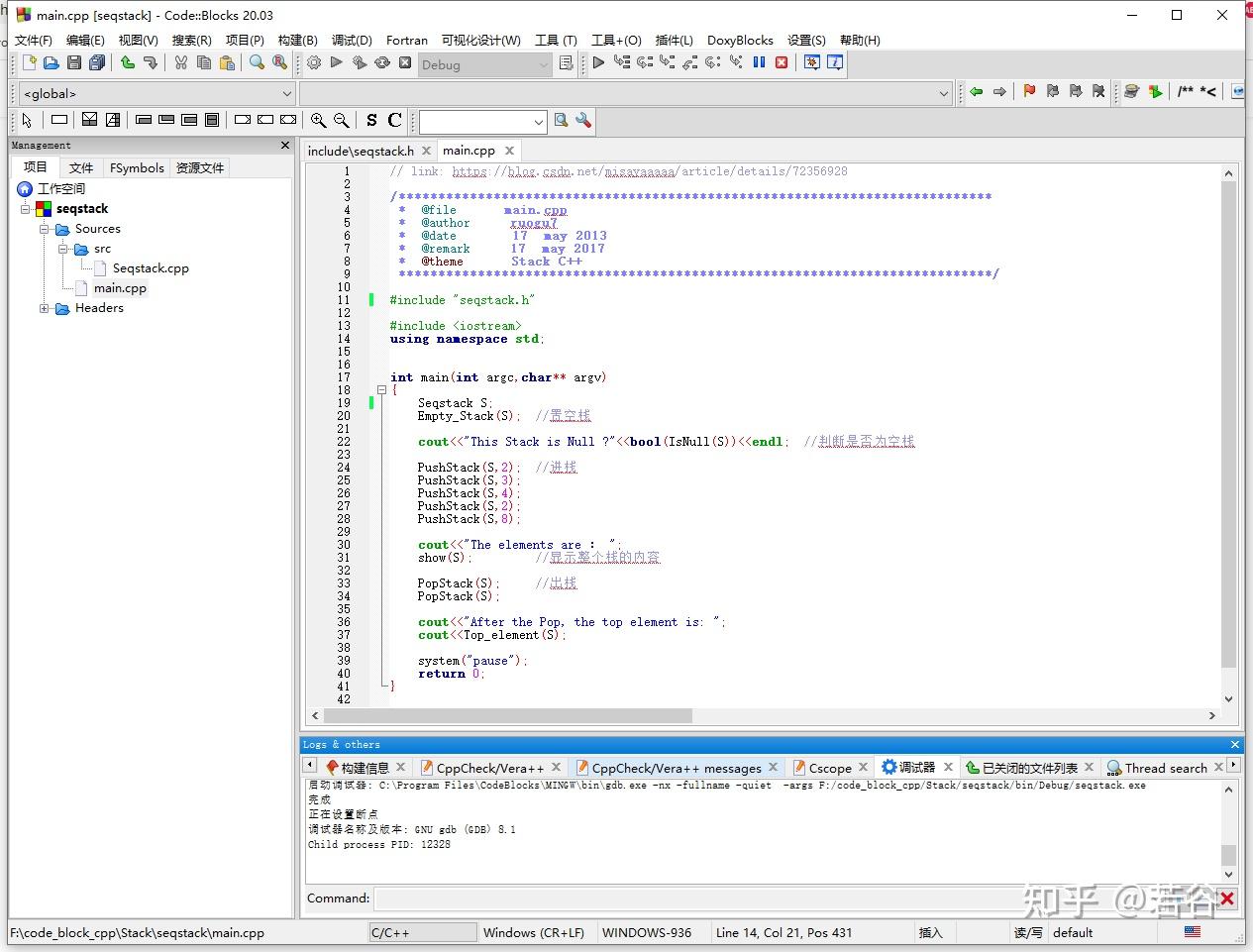1253x952 pixels.
Task: Collapse the src folder node
Action: (x=63, y=249)
